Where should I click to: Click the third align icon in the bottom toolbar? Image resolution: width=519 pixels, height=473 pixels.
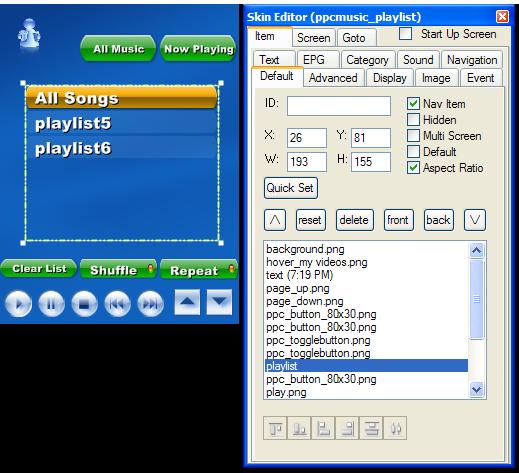point(323,428)
